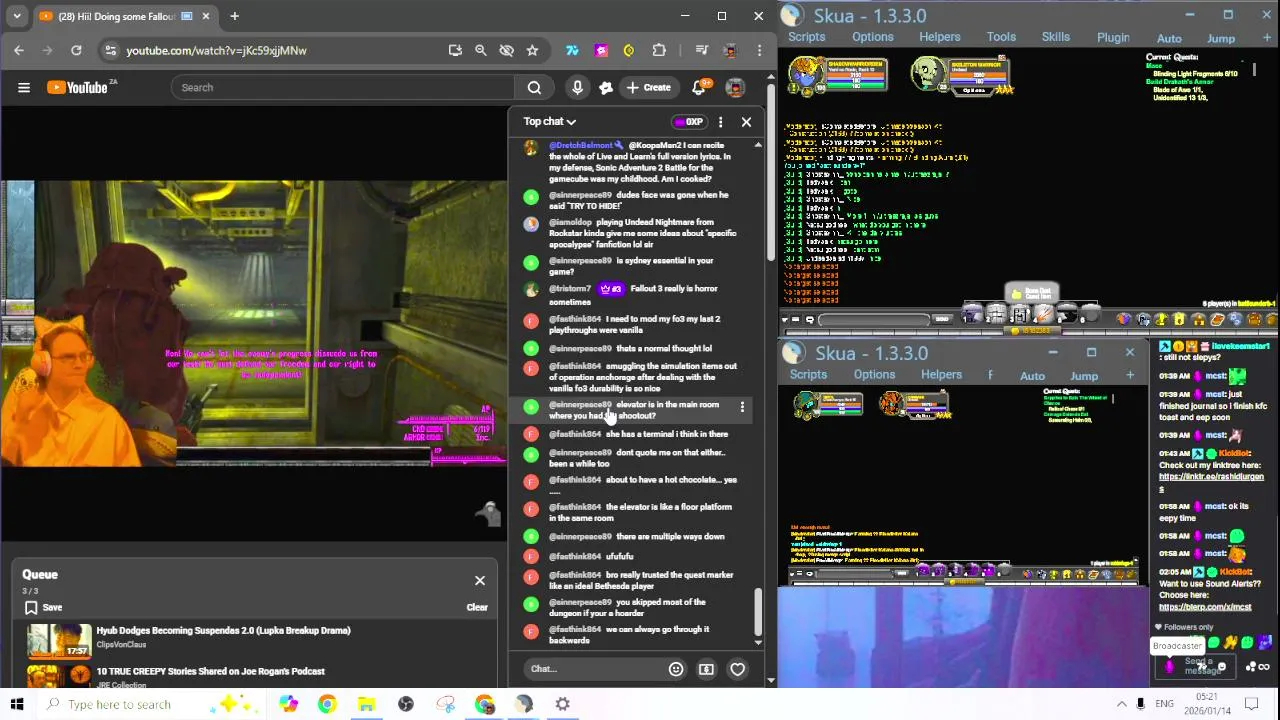Open the Chrome tab search dropdown
The image size is (1280, 720).
click(17, 16)
